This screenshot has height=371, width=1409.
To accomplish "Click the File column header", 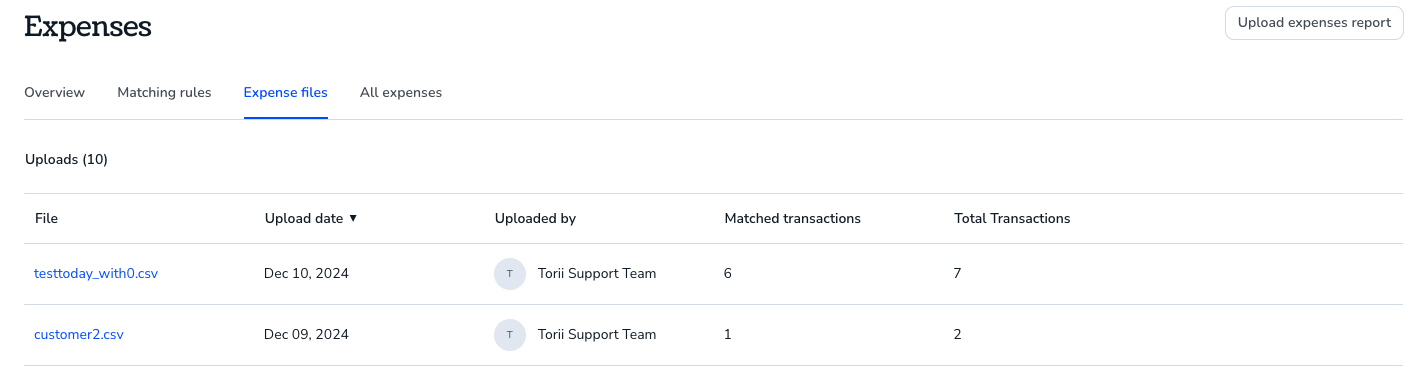I will pyautogui.click(x=46, y=218).
